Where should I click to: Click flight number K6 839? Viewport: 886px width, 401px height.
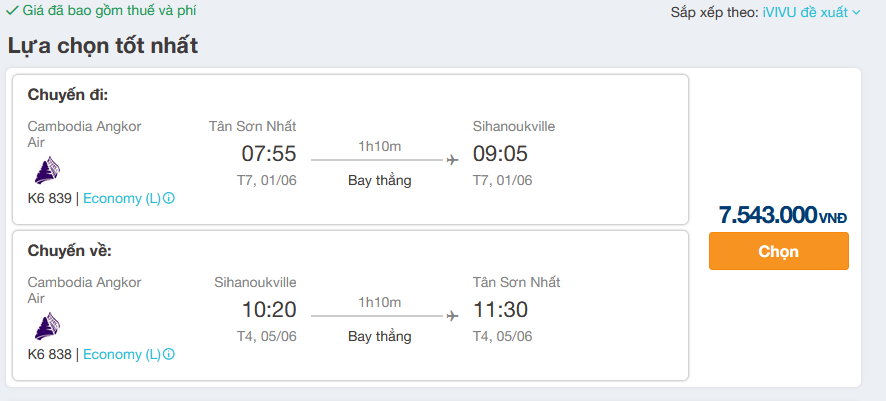50,199
